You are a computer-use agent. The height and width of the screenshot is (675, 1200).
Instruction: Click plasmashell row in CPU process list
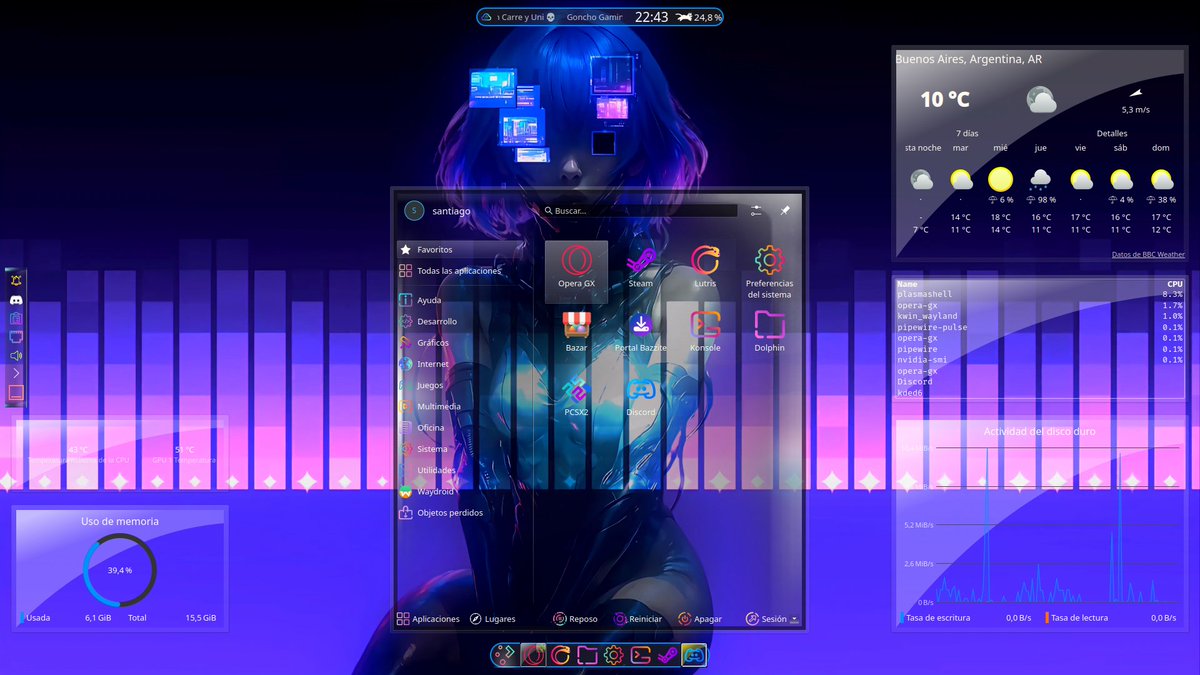click(1040, 295)
